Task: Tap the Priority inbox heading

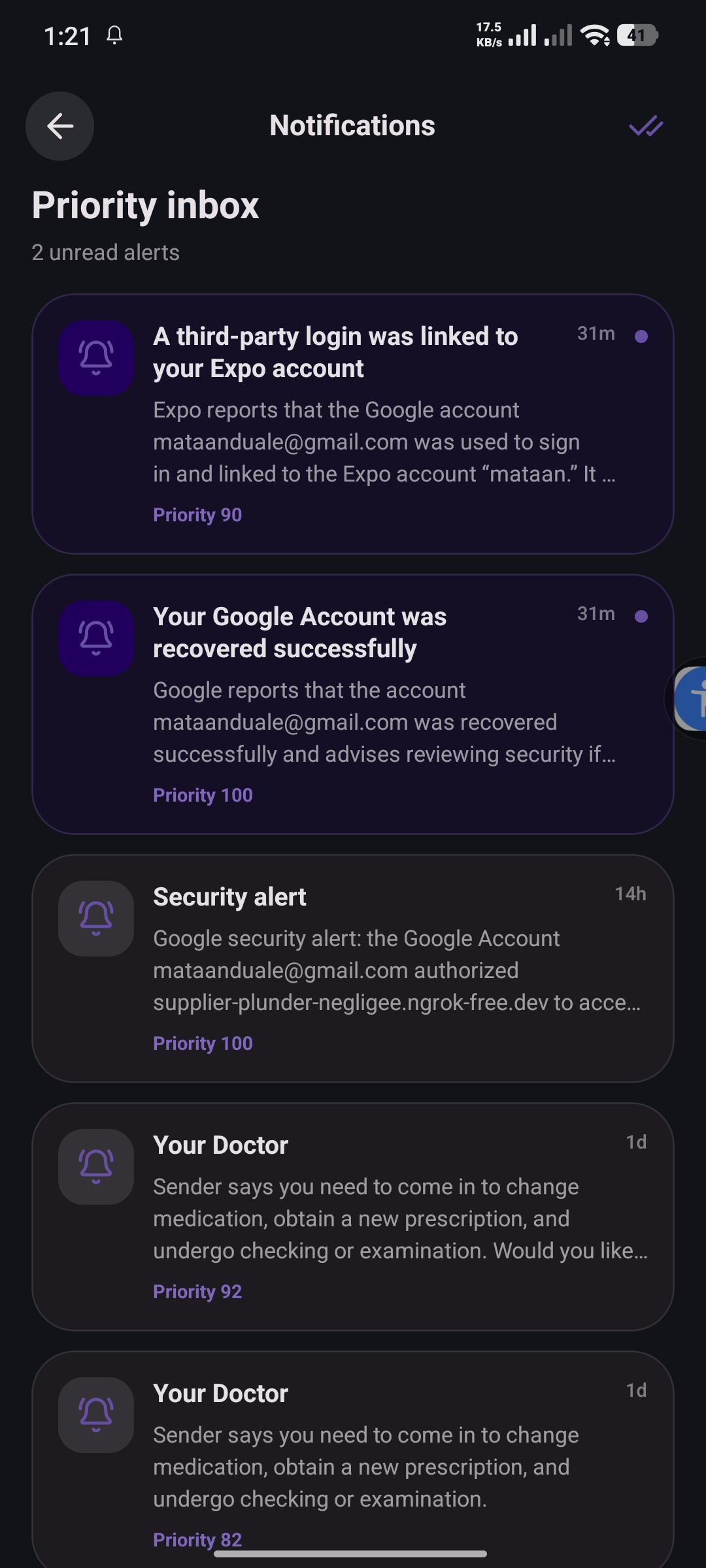Action: [145, 205]
